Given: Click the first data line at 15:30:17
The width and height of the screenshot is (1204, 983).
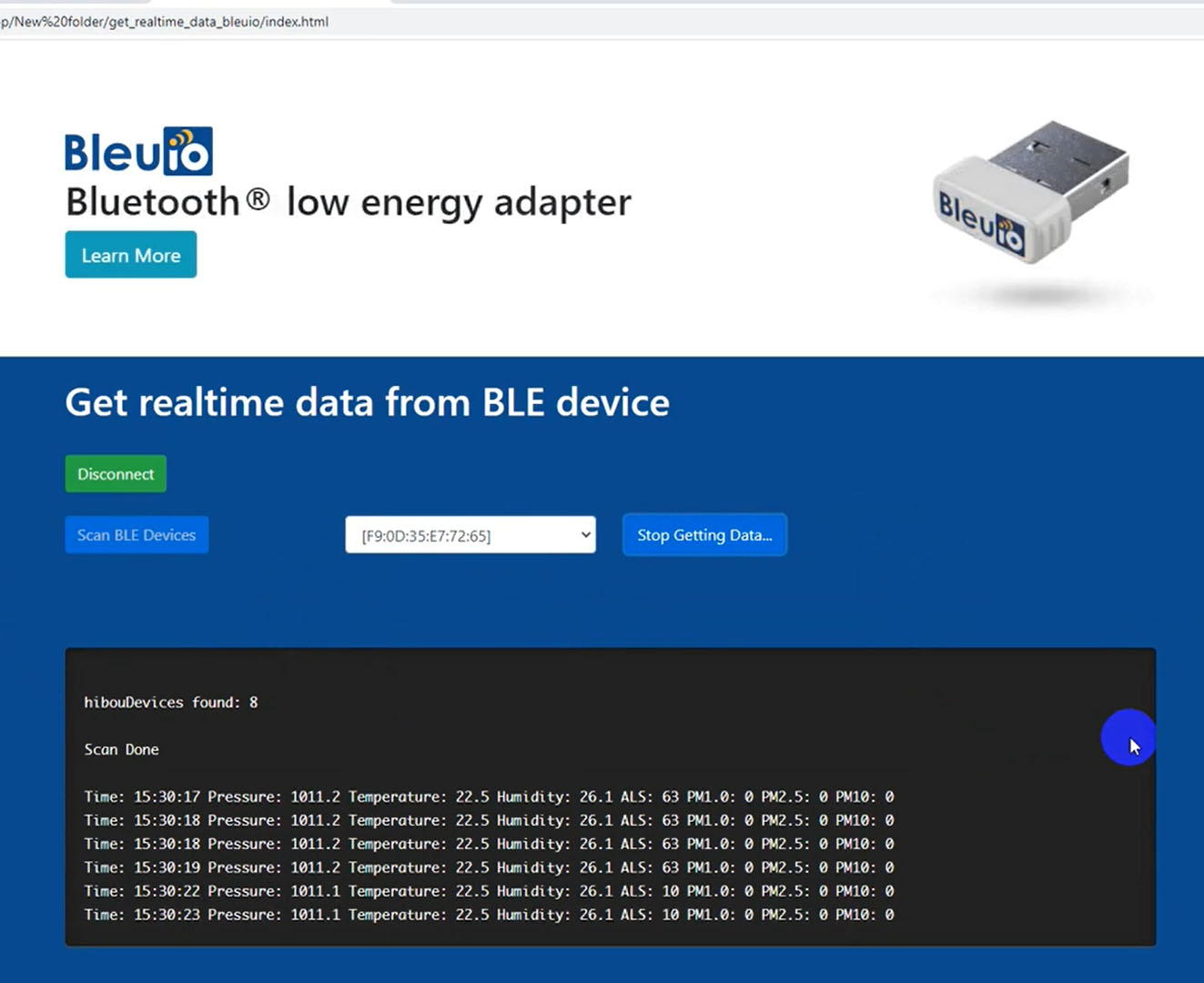Looking at the screenshot, I should [489, 796].
